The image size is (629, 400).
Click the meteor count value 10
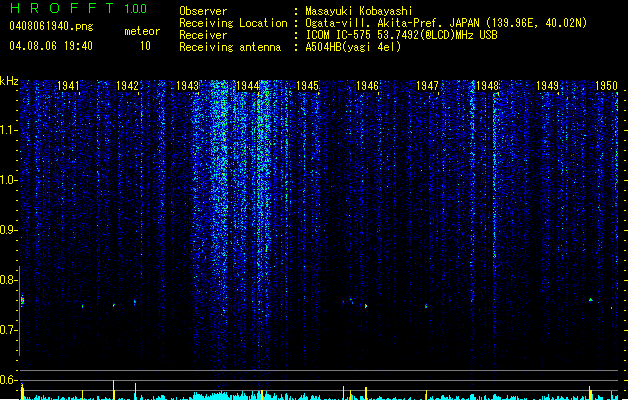pyautogui.click(x=145, y=46)
